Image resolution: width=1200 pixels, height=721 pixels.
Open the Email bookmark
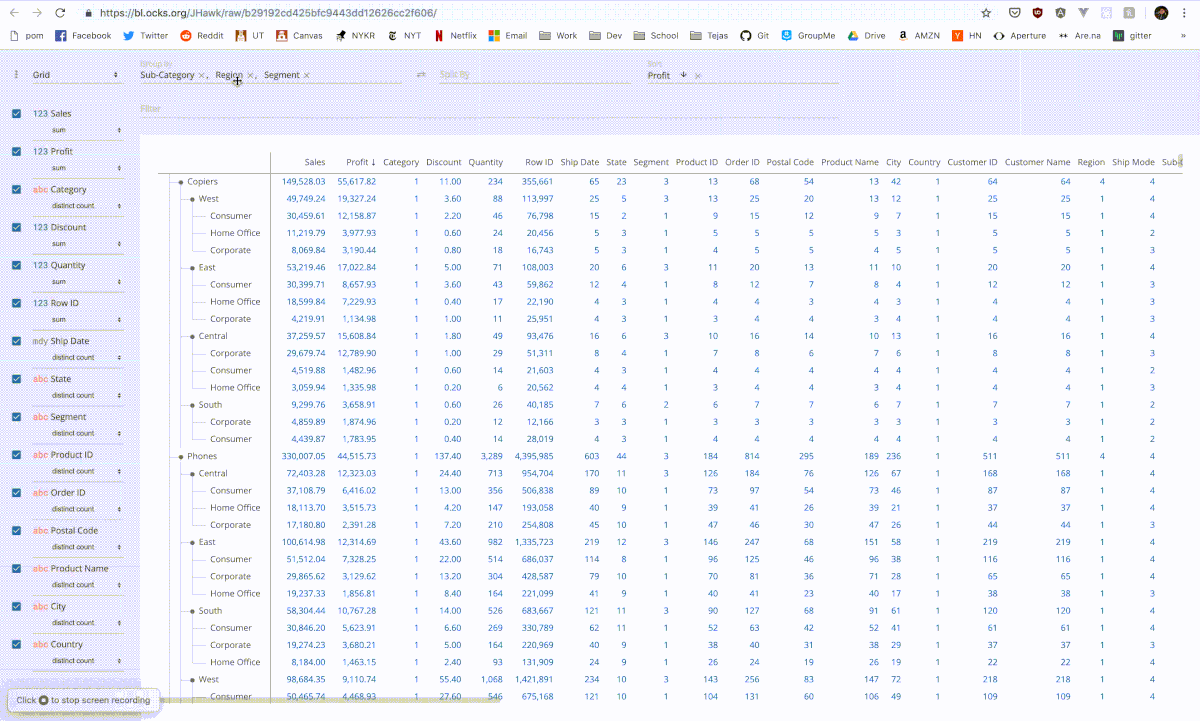tap(507, 35)
